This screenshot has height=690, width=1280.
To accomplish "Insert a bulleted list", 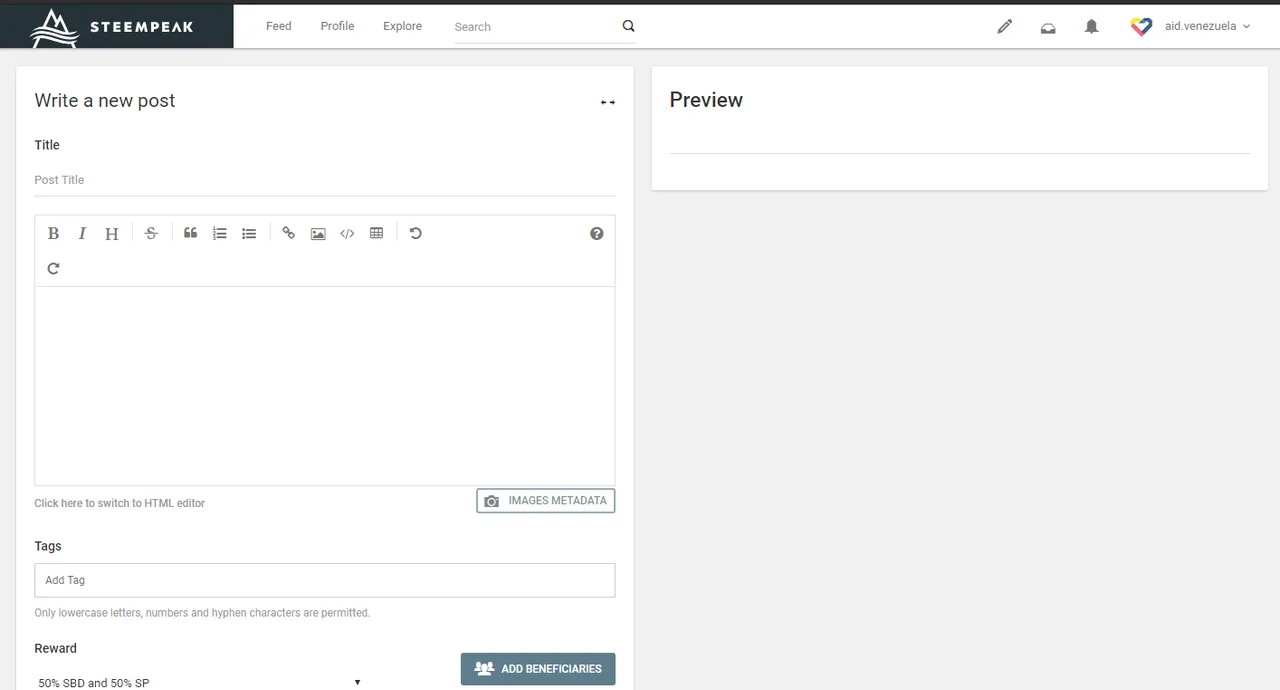I will [249, 233].
